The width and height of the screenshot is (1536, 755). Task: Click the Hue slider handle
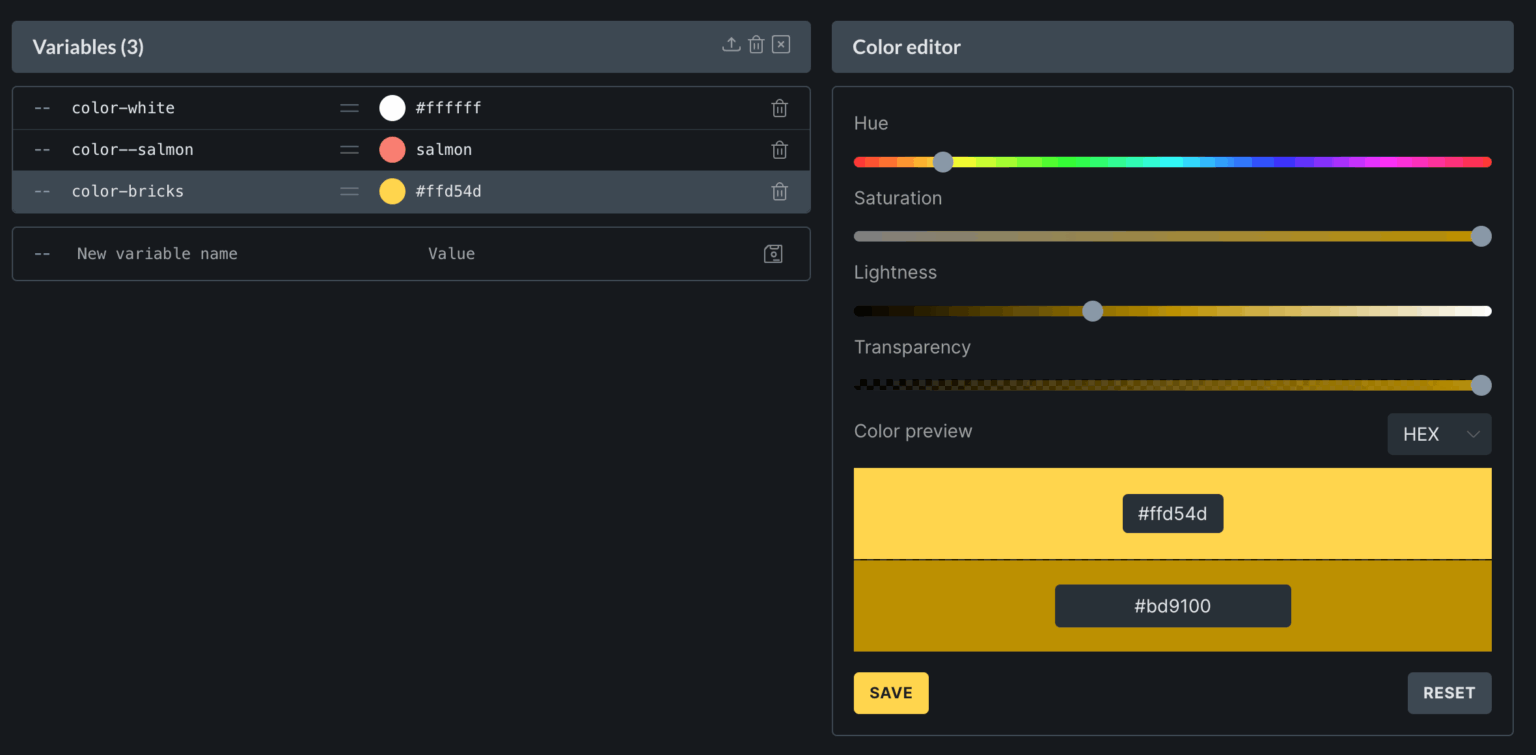pos(942,161)
